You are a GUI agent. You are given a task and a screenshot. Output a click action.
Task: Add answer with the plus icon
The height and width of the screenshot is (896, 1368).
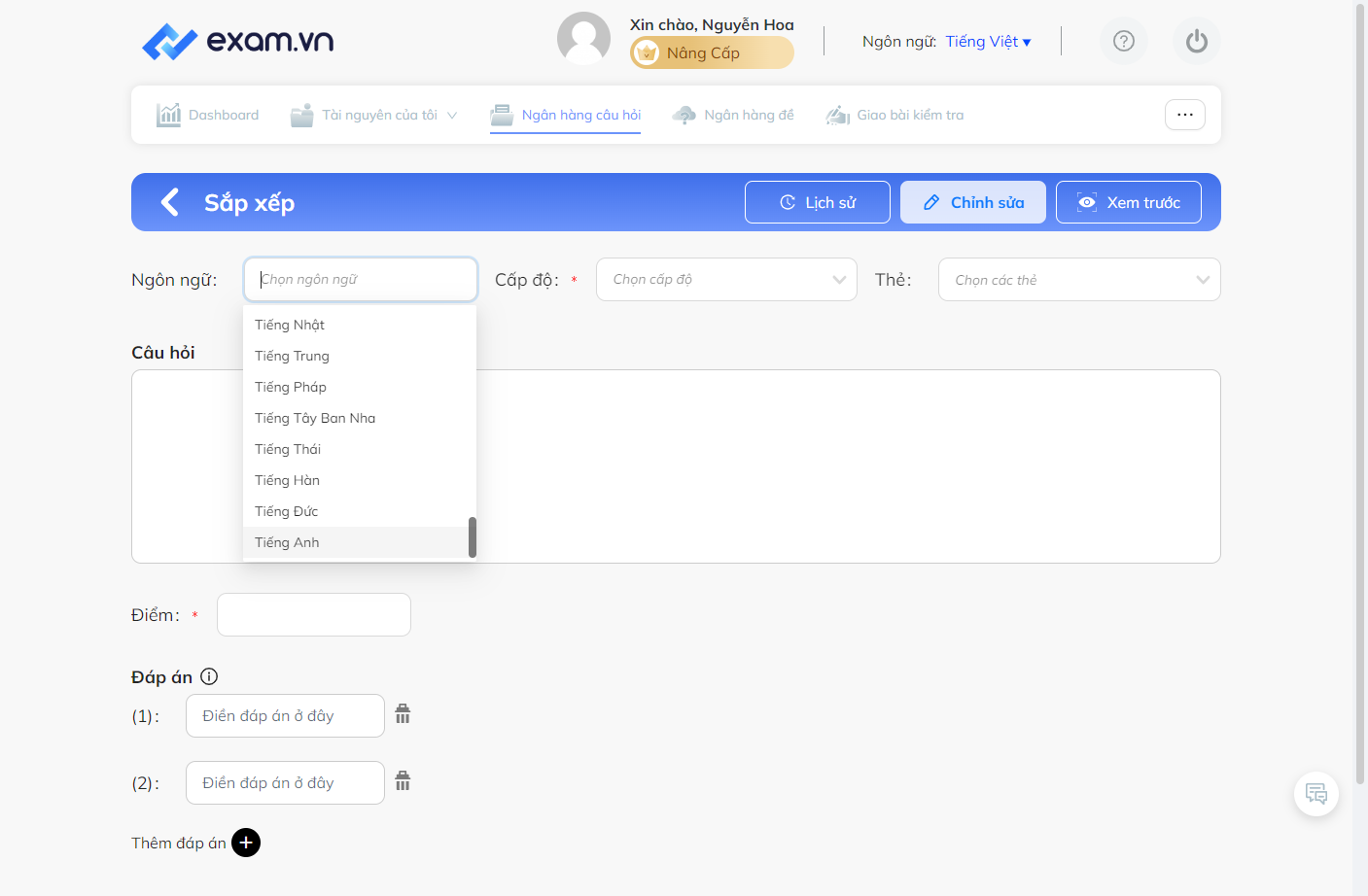click(246, 843)
